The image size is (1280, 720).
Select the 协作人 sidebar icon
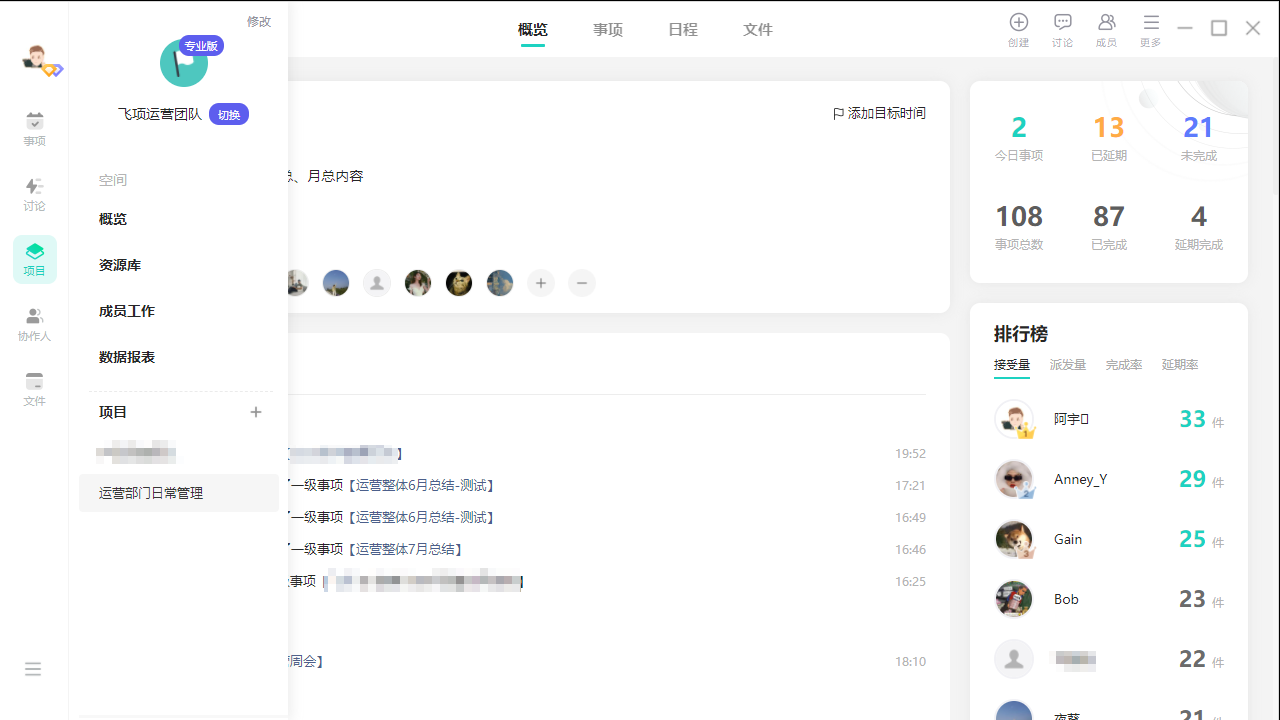tap(35, 324)
